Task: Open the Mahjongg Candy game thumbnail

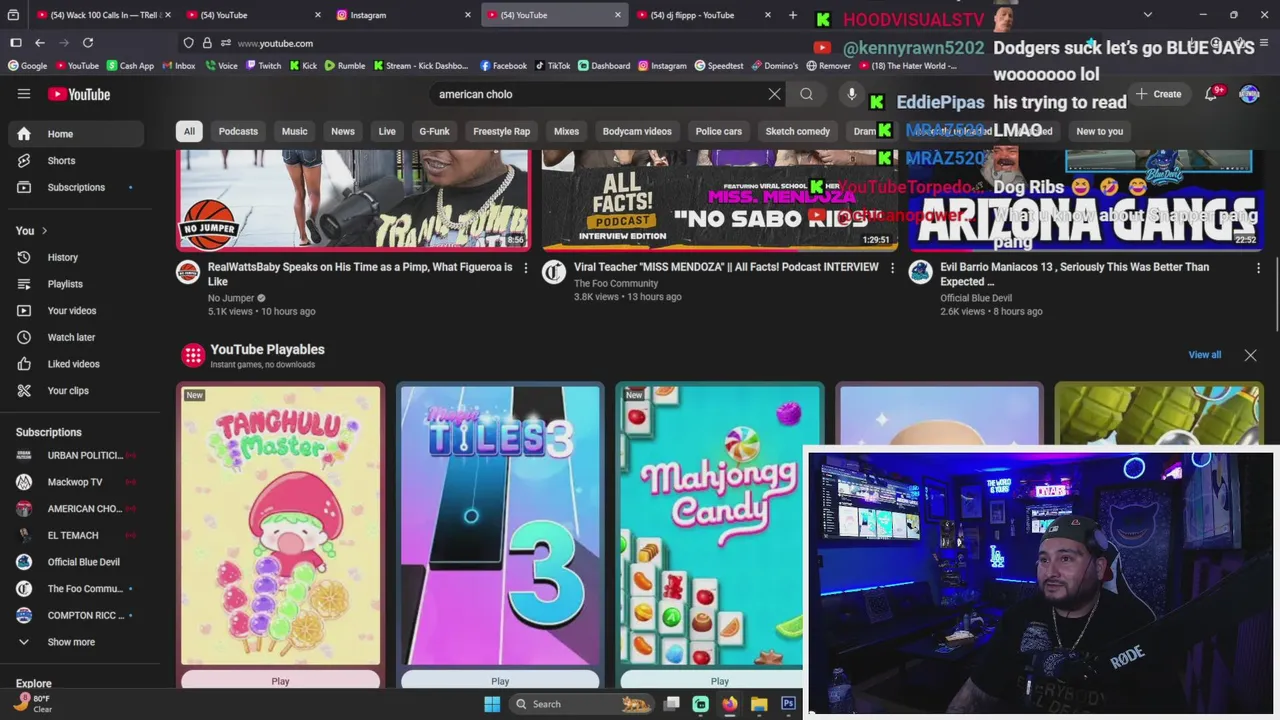Action: click(x=719, y=525)
